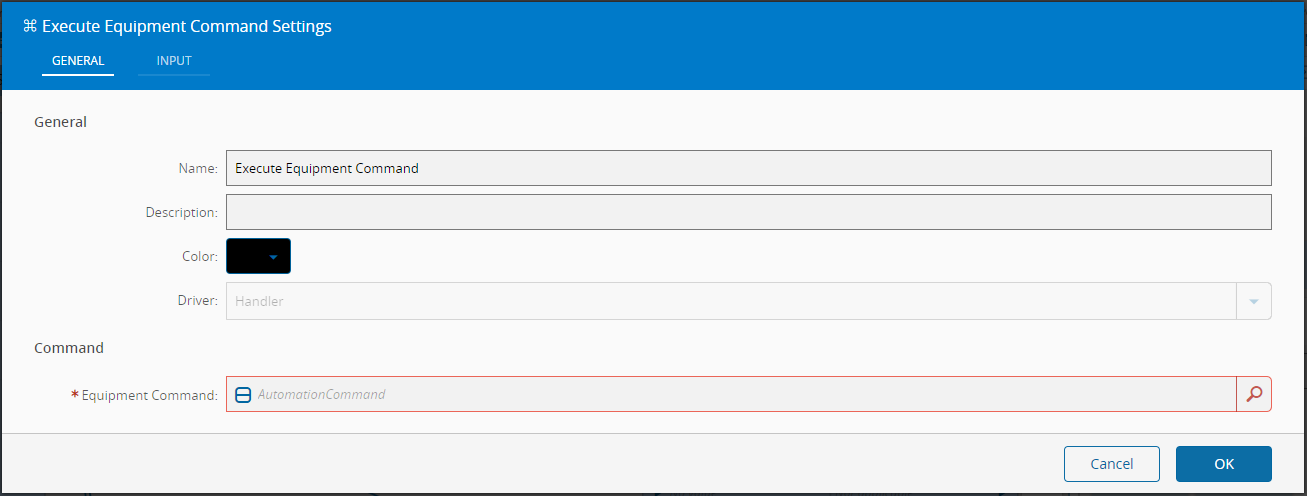The image size is (1307, 496).
Task: Click the black Color swatch
Action: pos(247,257)
